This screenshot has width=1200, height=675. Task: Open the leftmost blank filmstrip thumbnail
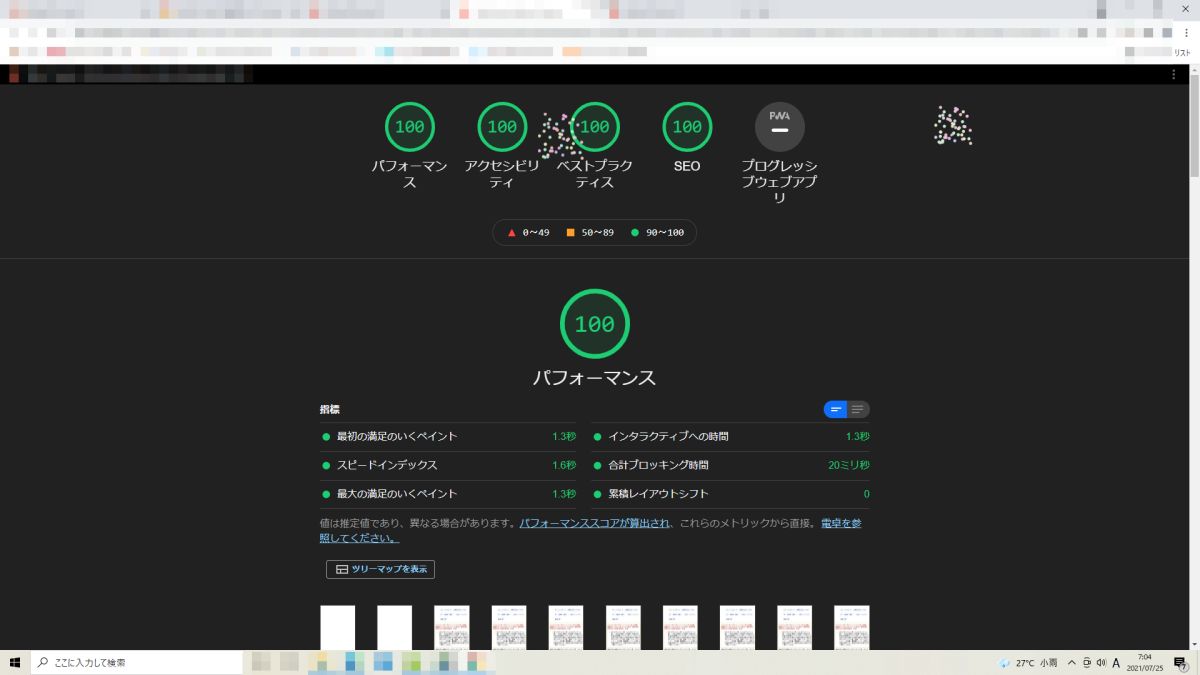(x=337, y=627)
